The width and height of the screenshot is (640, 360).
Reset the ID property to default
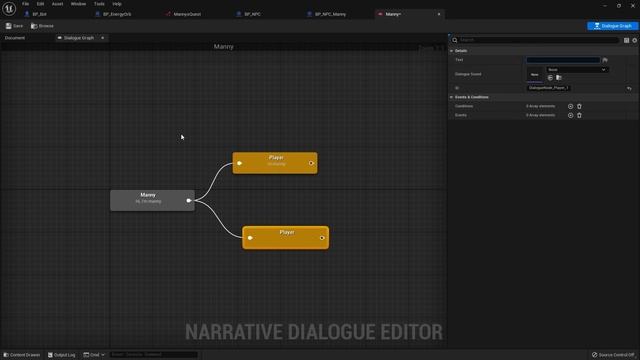(x=629, y=88)
